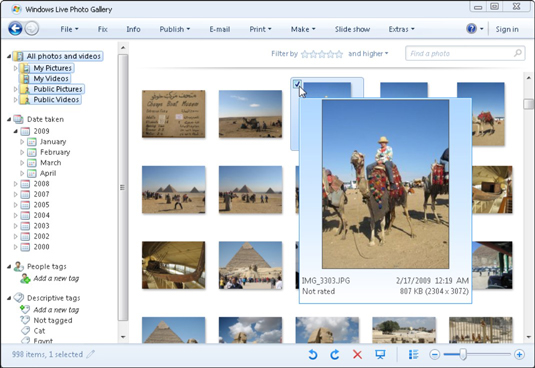Click the All photos and videos folder icon
The height and width of the screenshot is (368, 535).
pyautogui.click(x=18, y=56)
